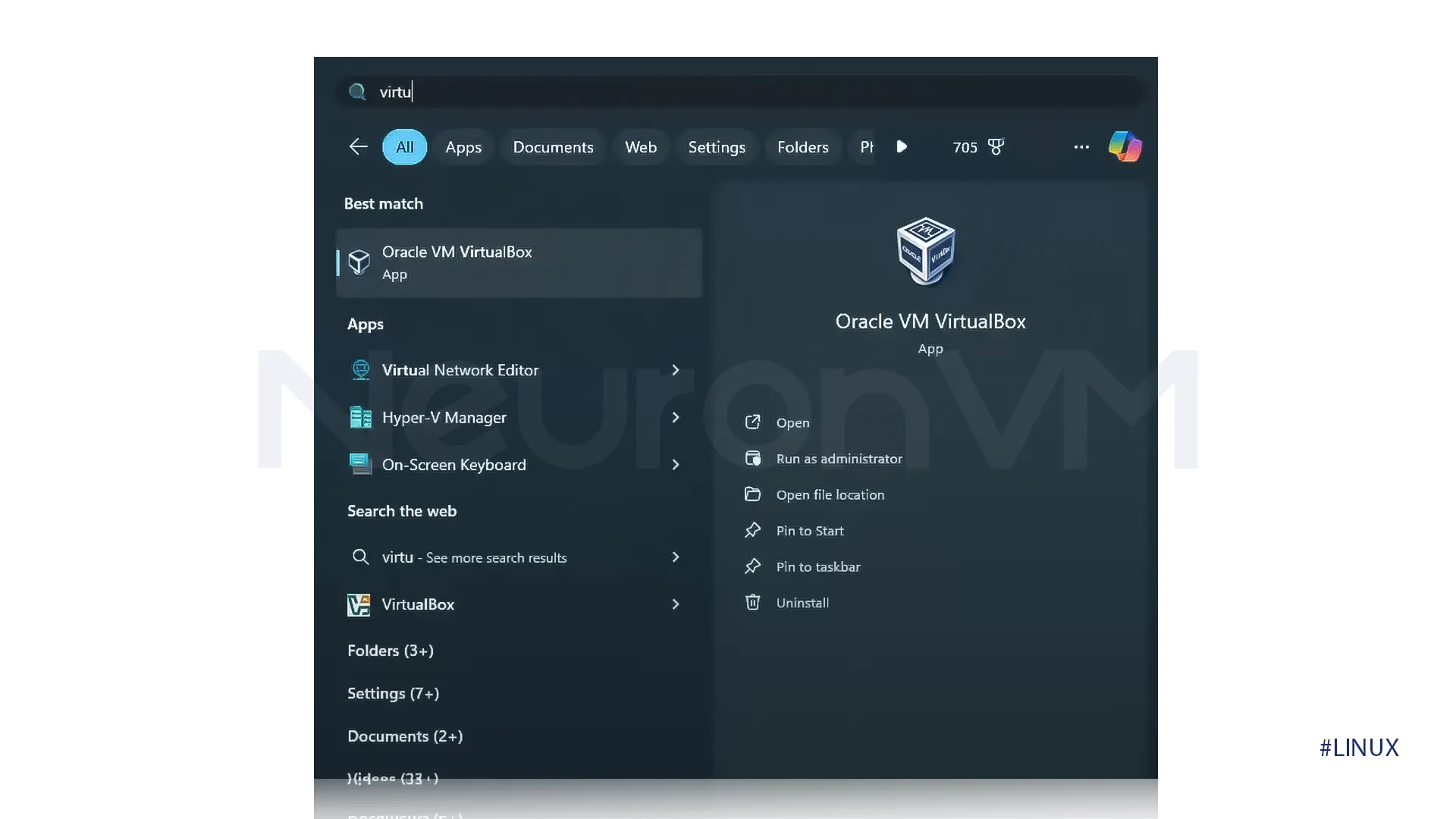Viewport: 1456px width, 819px height.
Task: Click the On-Screen Keyboard icon
Action: (x=359, y=463)
